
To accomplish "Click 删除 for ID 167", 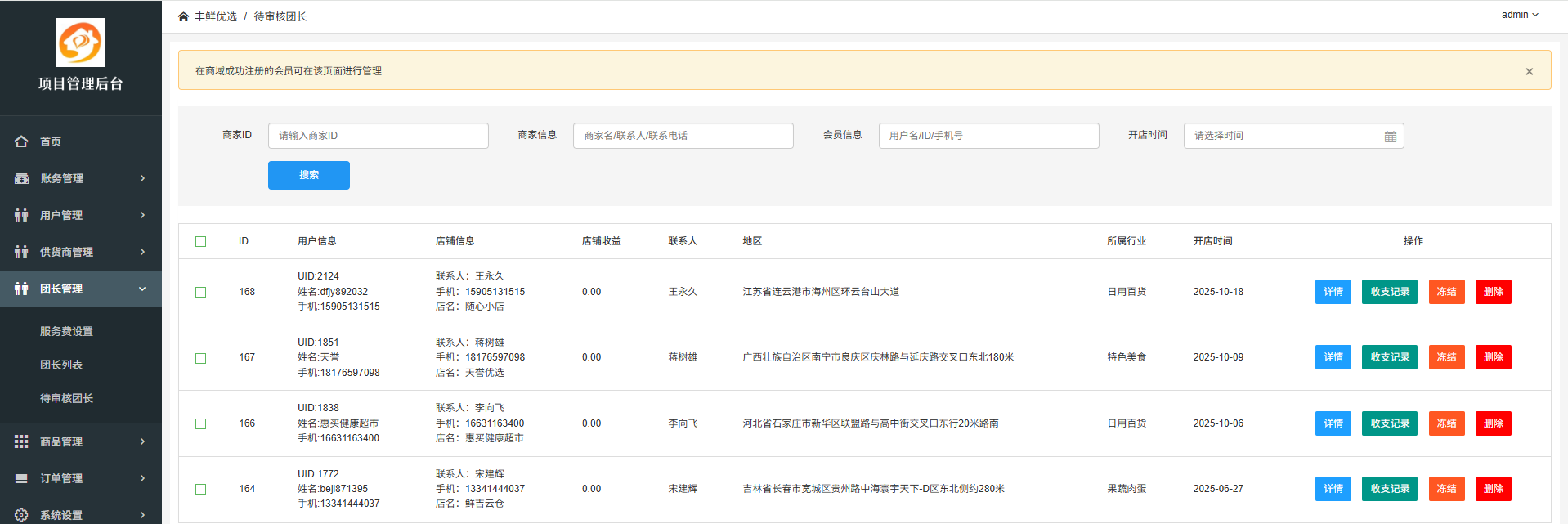I will click(1494, 357).
